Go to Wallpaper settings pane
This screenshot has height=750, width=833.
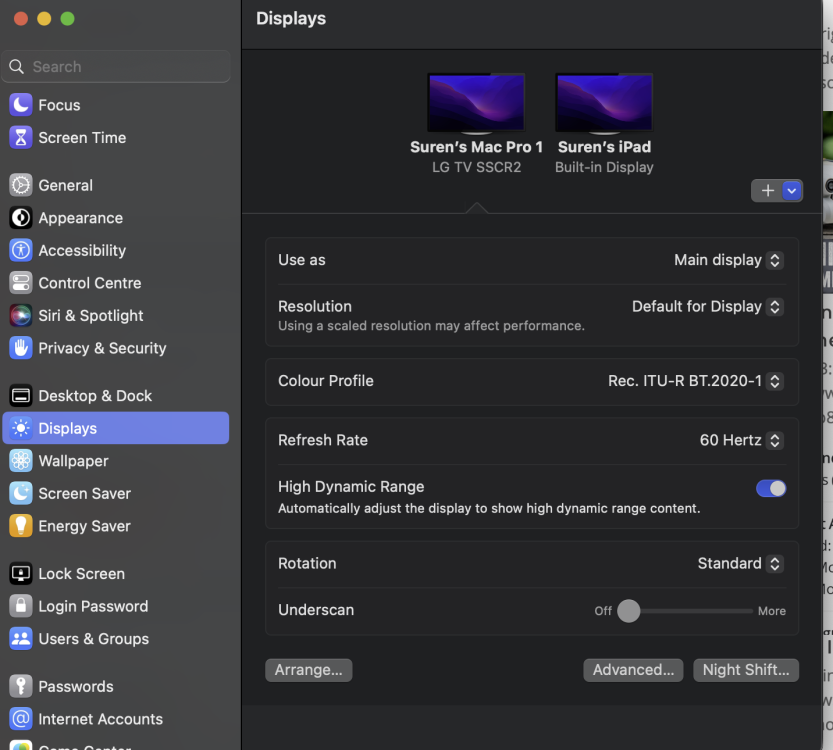tap(73, 461)
